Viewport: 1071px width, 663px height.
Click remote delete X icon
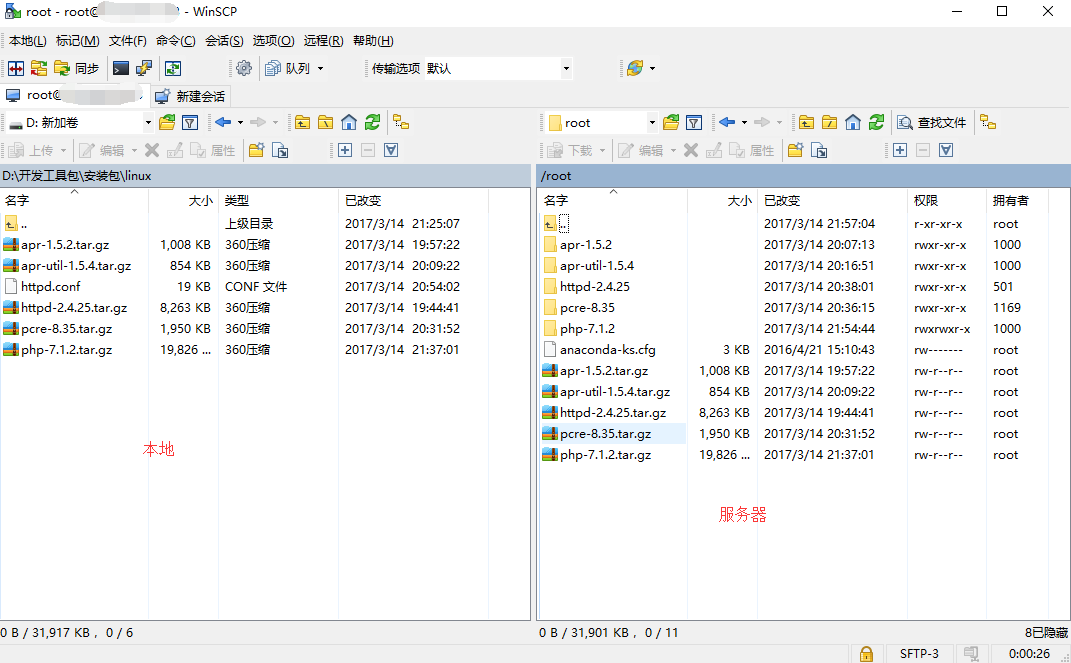tap(691, 150)
